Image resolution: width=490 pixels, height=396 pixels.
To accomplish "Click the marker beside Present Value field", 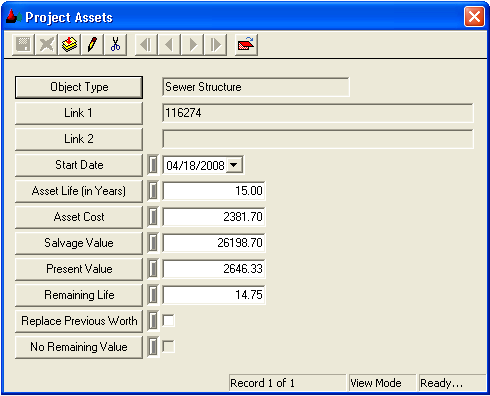I will 153,269.
